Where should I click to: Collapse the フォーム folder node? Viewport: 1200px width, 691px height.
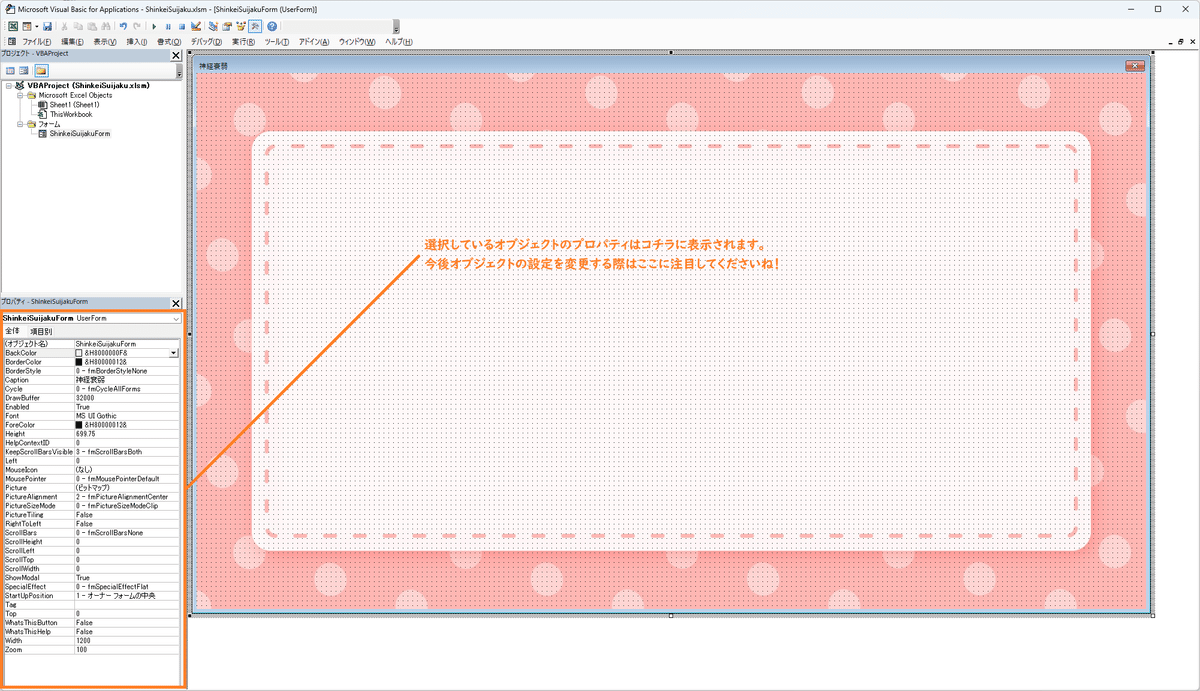pos(19,124)
